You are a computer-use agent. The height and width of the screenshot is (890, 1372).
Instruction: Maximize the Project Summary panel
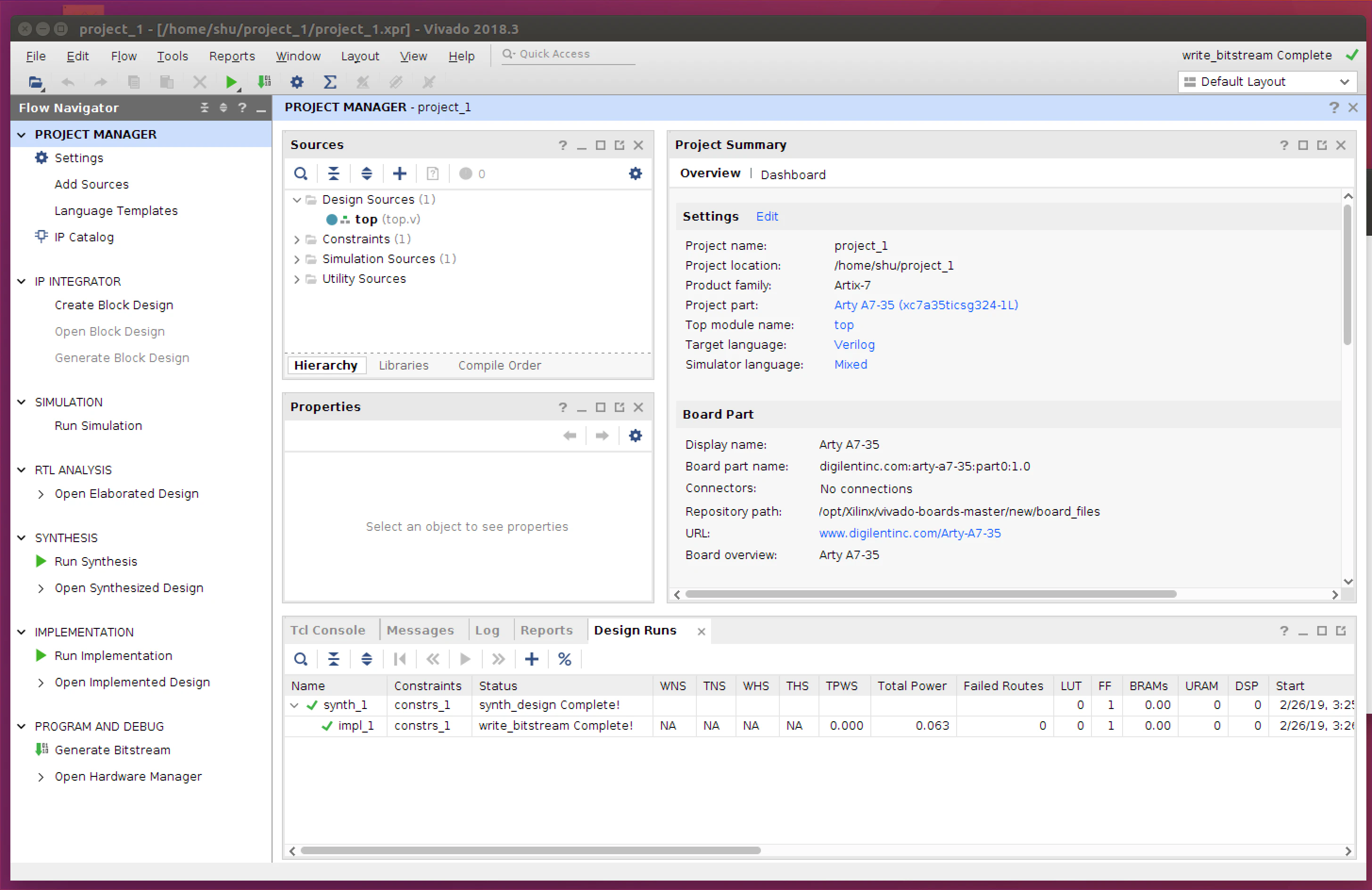click(x=1303, y=145)
